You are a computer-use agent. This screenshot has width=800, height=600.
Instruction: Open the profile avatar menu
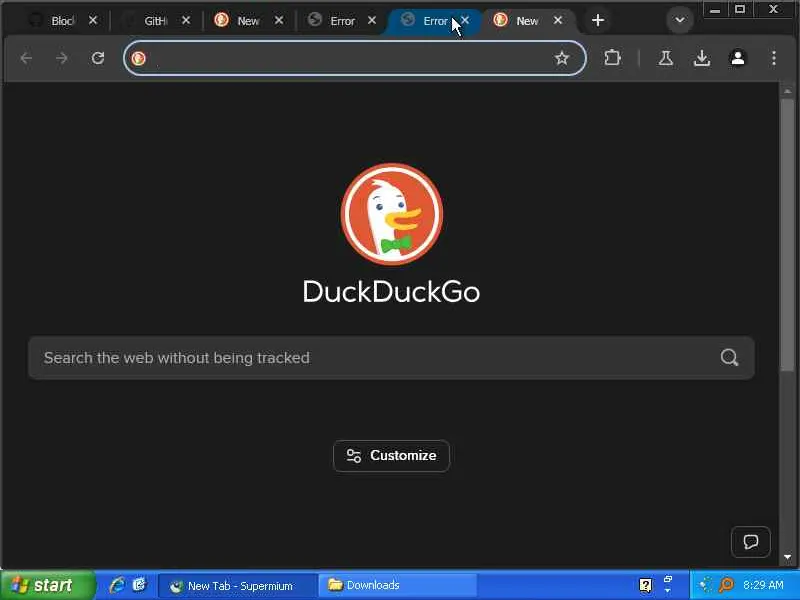[738, 58]
